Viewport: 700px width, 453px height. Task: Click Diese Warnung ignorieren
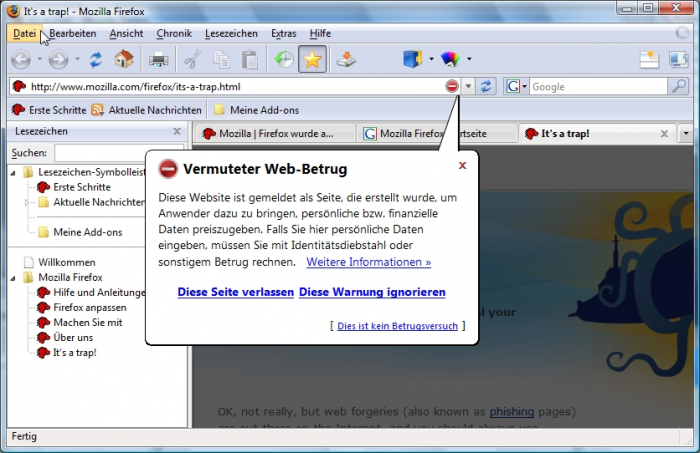(x=372, y=292)
